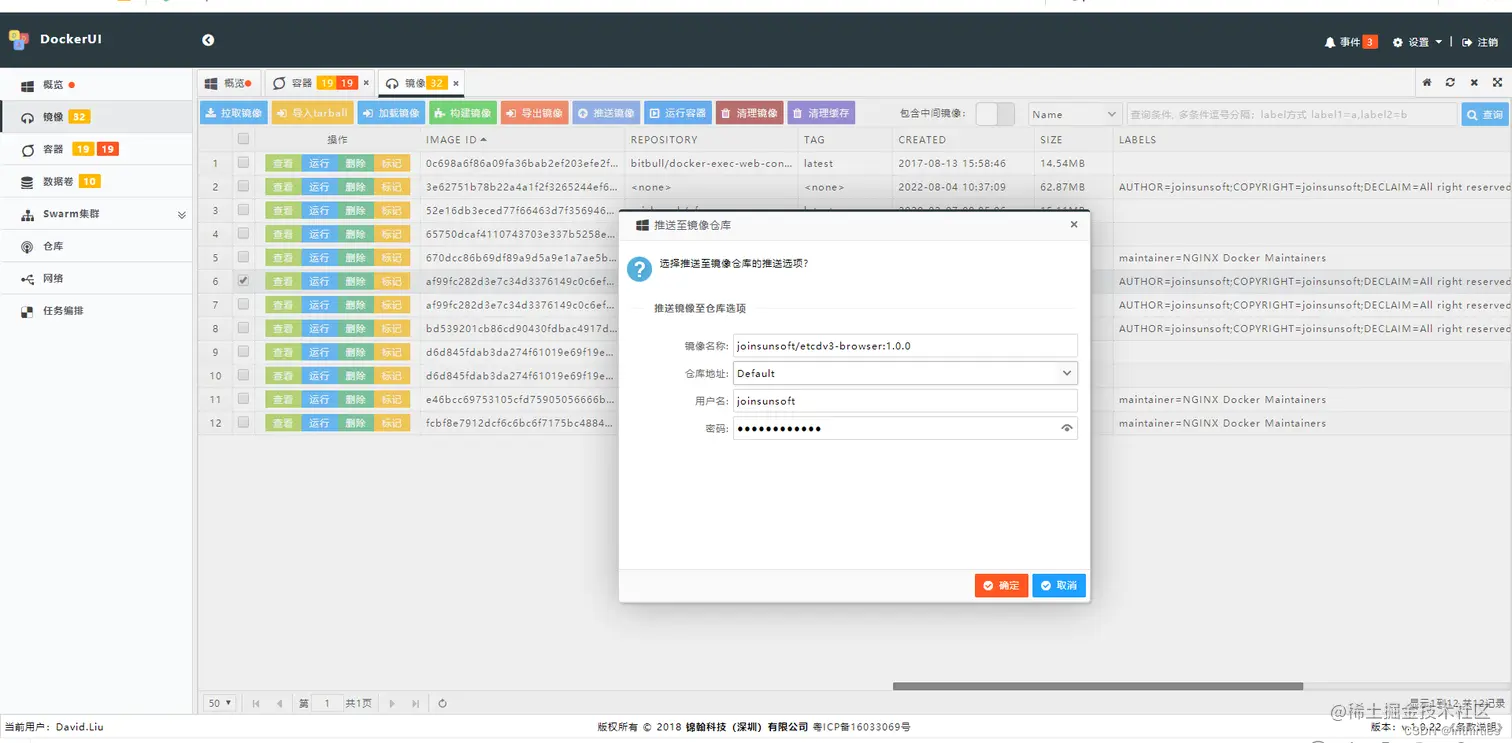Sort by the IMAGE ID column header
Image resolution: width=1512 pixels, height=743 pixels.
tap(456, 140)
